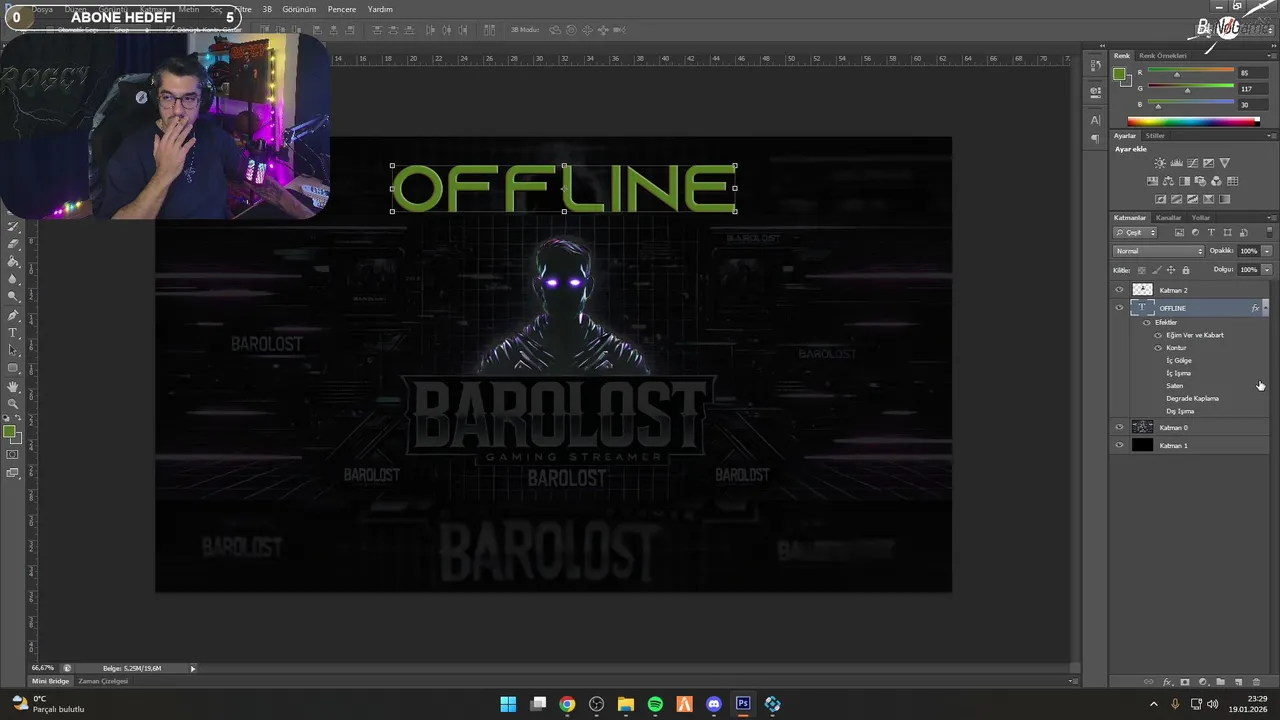Viewport: 1280px width, 720px height.
Task: Add an Exposure adjustment
Action: [x=1208, y=163]
